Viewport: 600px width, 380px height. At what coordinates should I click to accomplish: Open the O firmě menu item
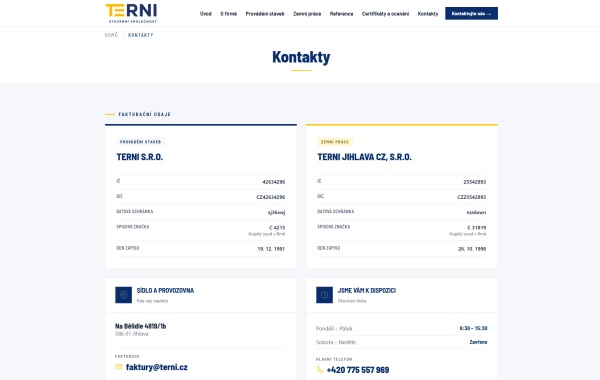point(228,14)
